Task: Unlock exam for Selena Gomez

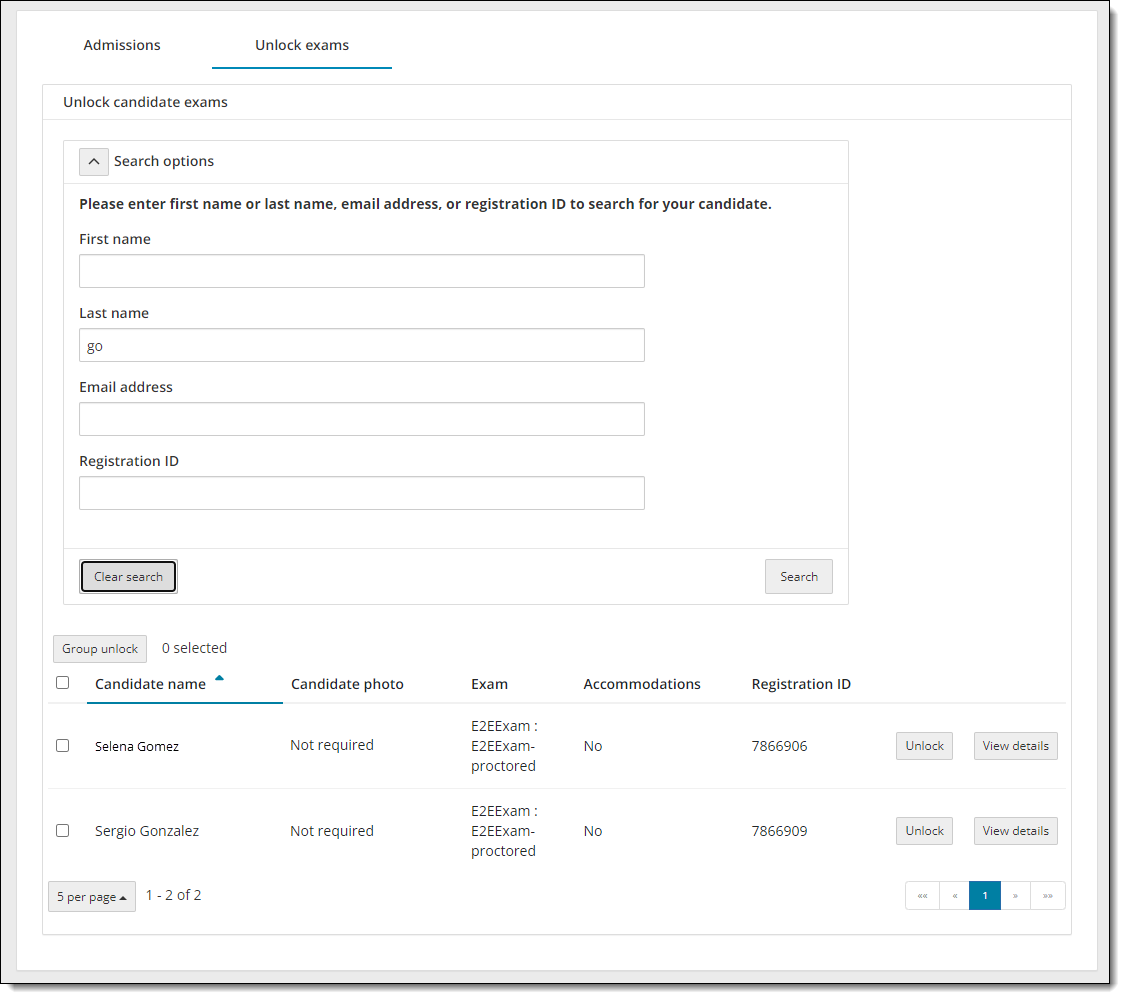Action: pyautogui.click(x=924, y=746)
